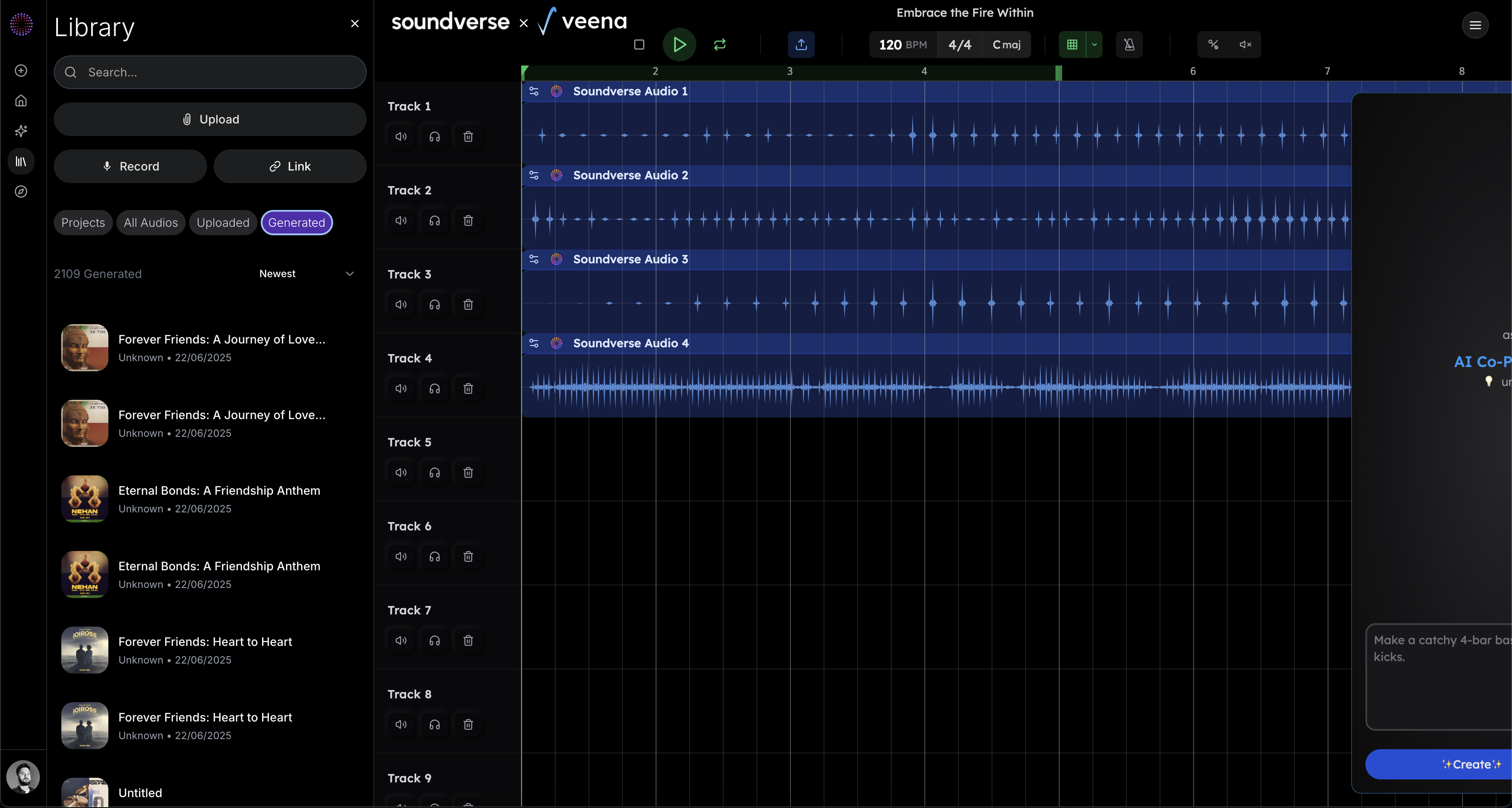
Task: Open the user profile avatar
Action: tap(23, 777)
